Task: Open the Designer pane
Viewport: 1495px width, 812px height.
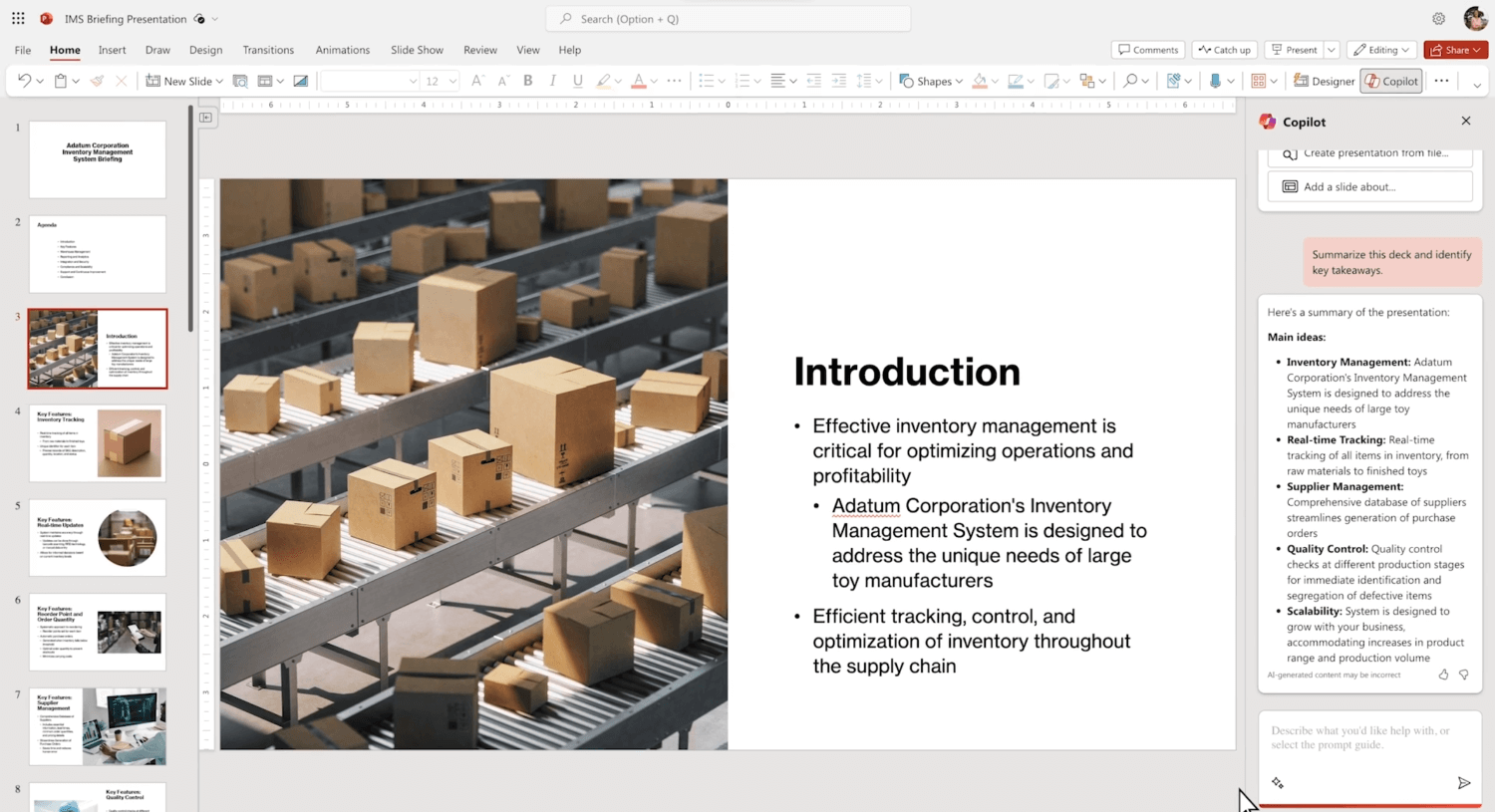Action: click(x=1324, y=81)
